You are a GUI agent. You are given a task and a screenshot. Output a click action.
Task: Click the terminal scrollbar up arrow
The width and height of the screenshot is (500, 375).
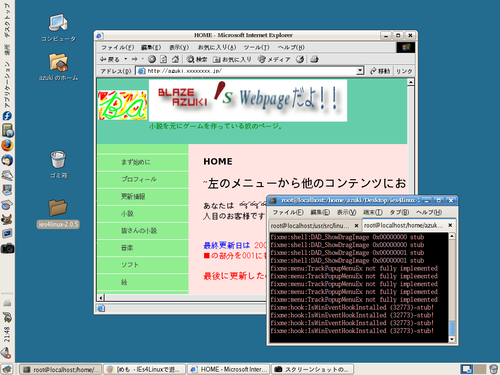[452, 236]
